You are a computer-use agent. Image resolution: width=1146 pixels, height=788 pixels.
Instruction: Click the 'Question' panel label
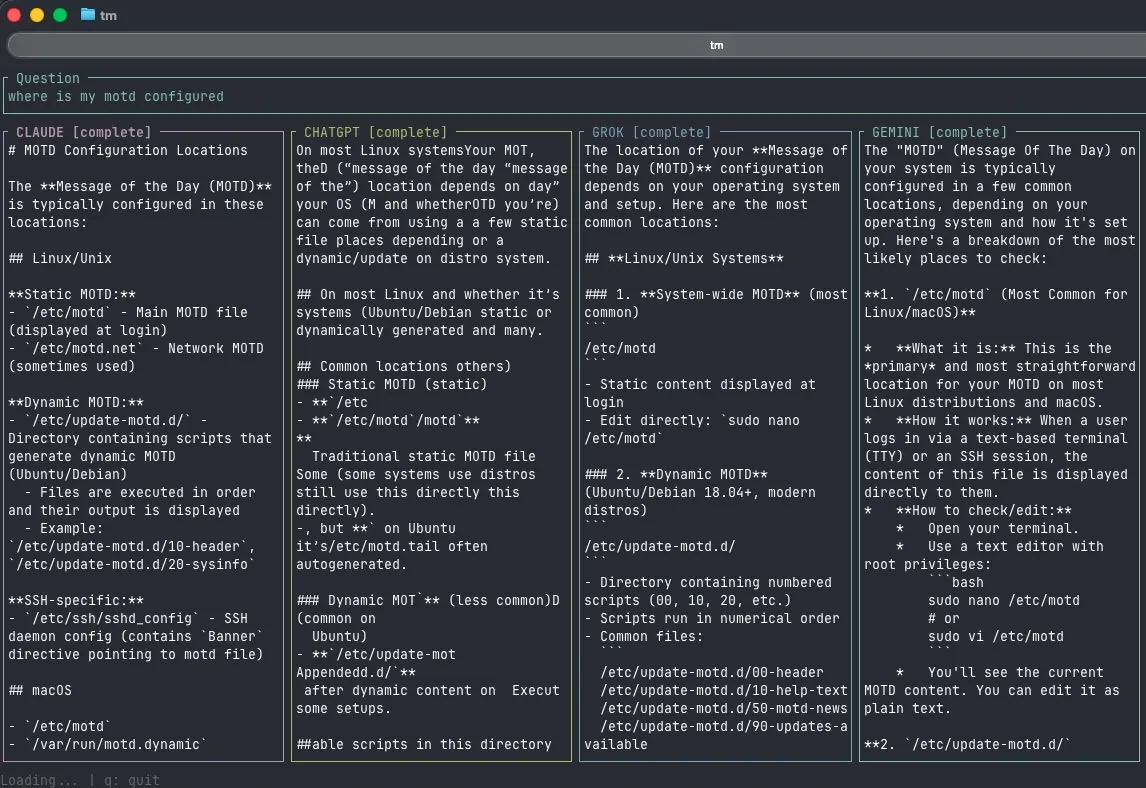pos(48,78)
